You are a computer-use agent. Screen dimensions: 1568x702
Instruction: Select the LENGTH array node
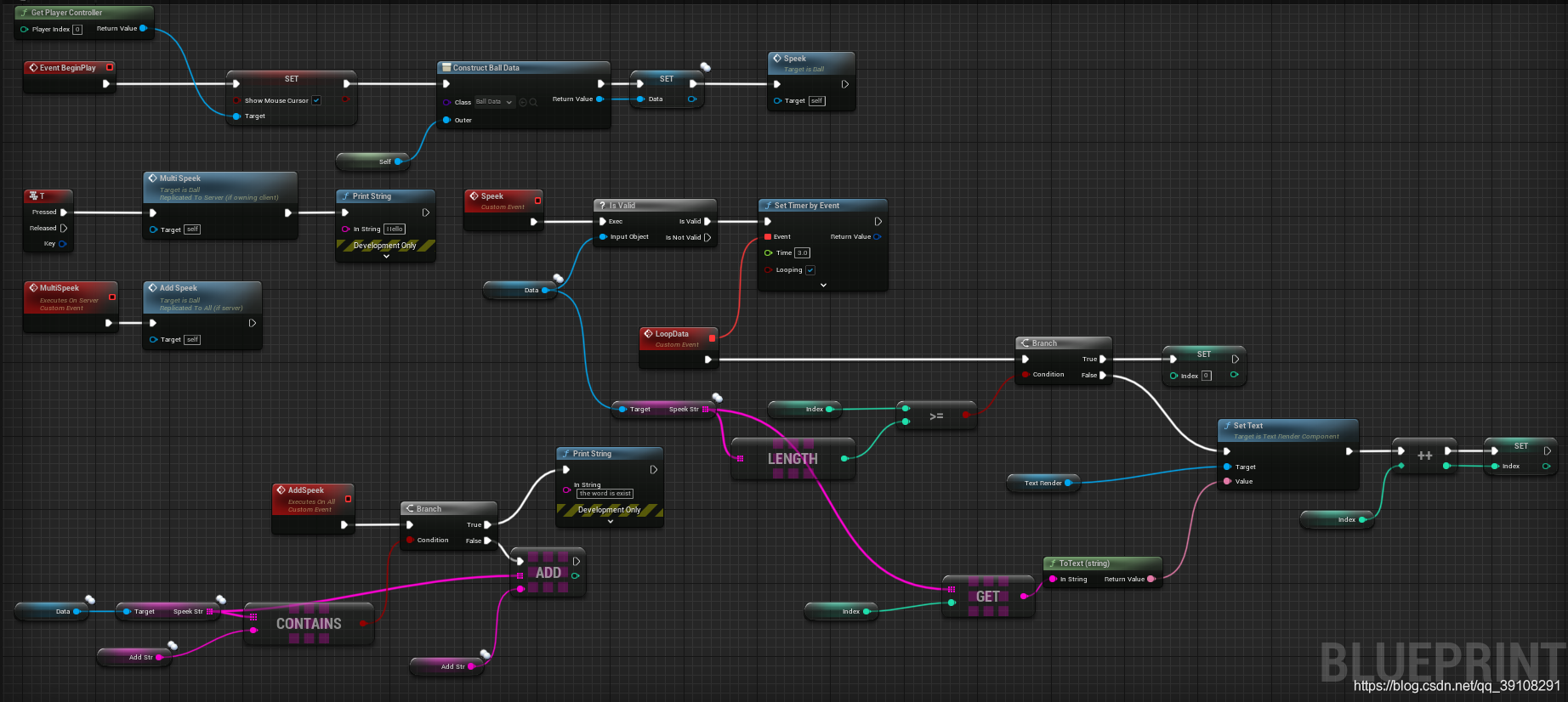point(793,459)
